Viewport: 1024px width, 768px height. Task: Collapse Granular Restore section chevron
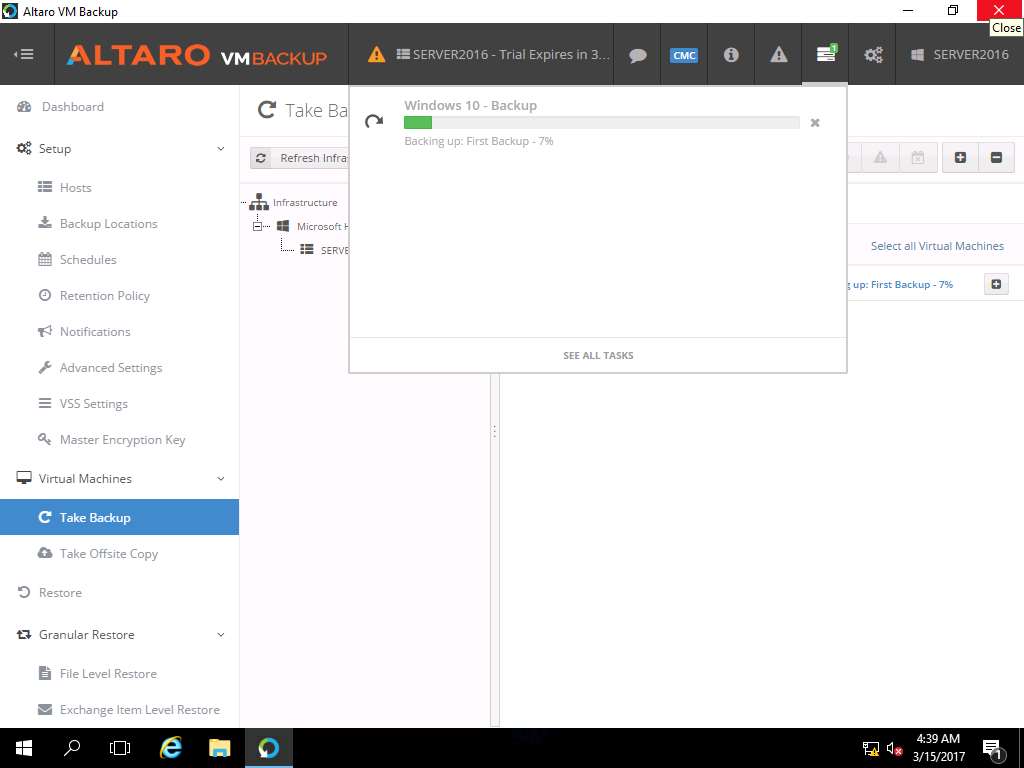(x=221, y=635)
